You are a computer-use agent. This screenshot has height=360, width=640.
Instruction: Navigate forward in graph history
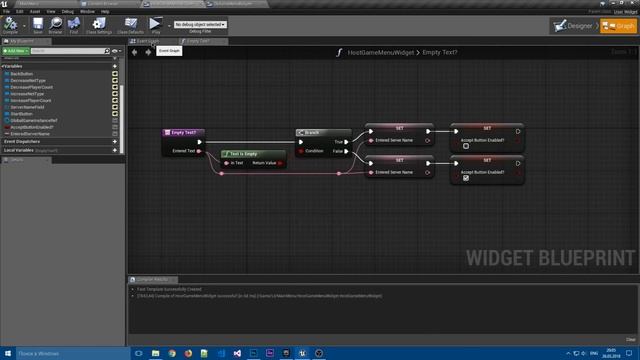[x=148, y=52]
